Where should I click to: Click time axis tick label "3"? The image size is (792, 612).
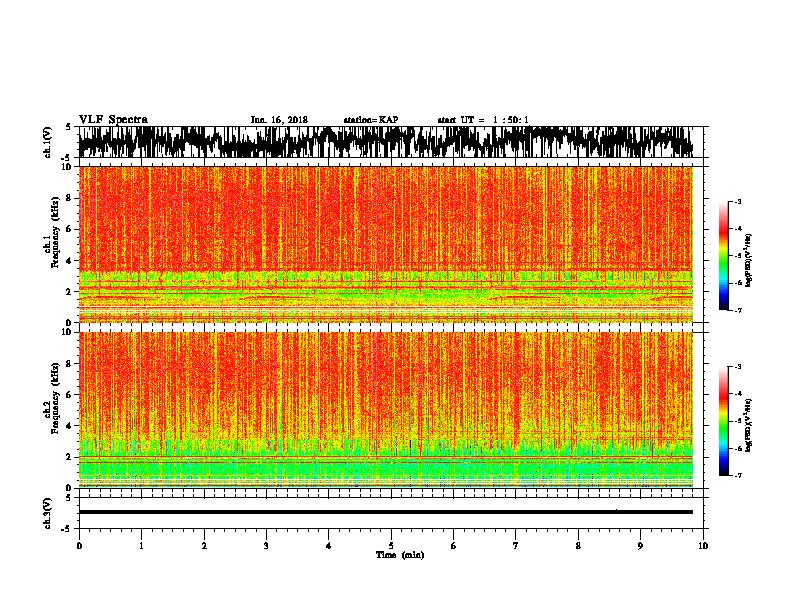(266, 546)
